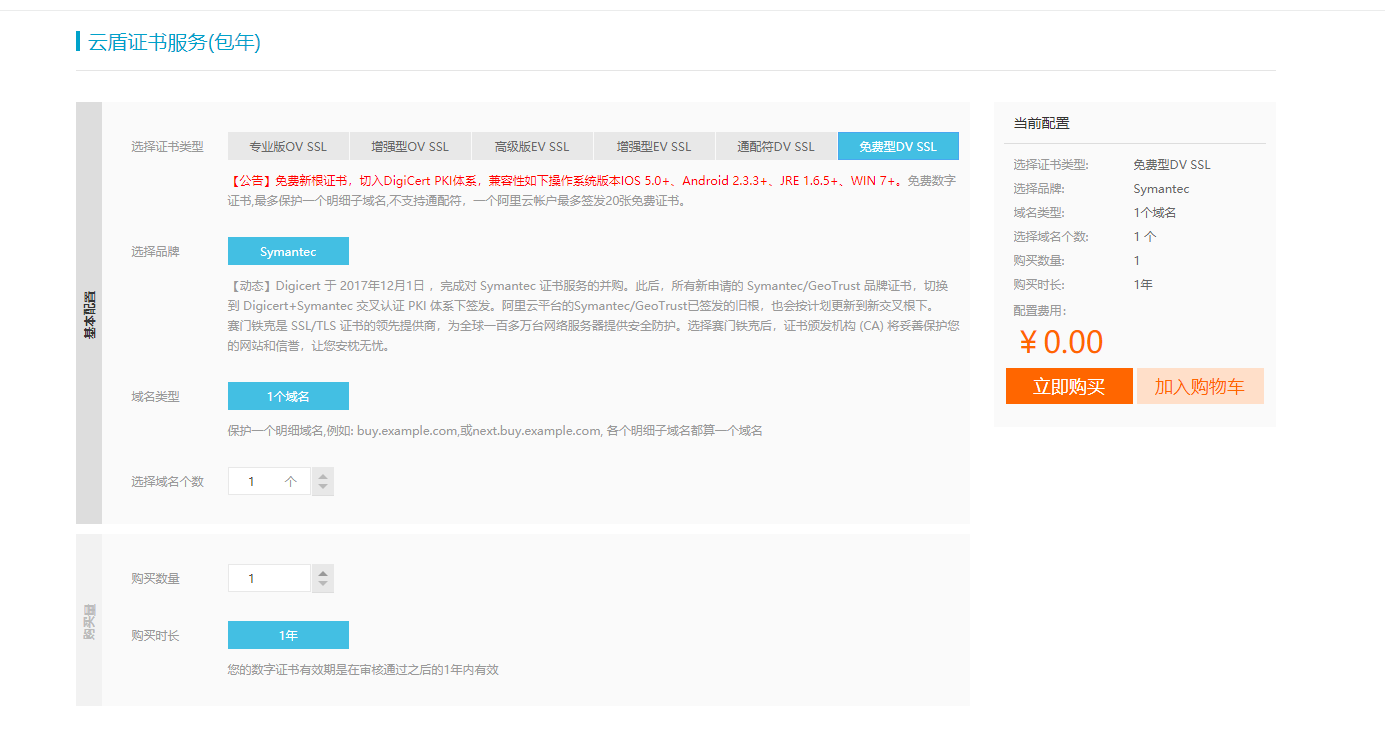
Task: Select the 增强型OV SSL certificate type
Action: click(410, 145)
